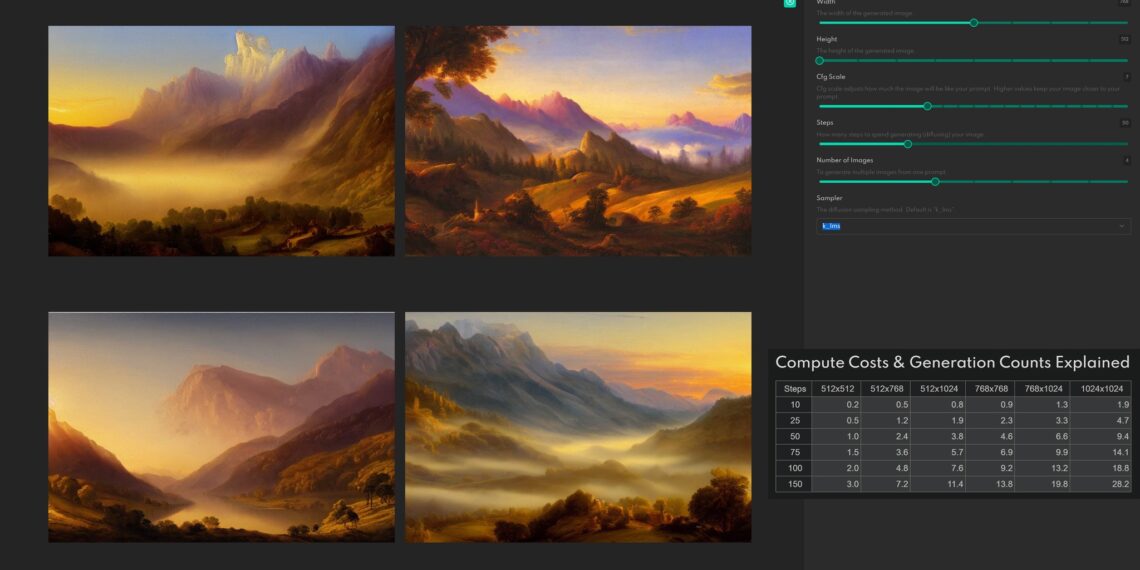Click the Steps value box beside Steps slider
The height and width of the screenshot is (570, 1140).
pyautogui.click(x=1125, y=123)
